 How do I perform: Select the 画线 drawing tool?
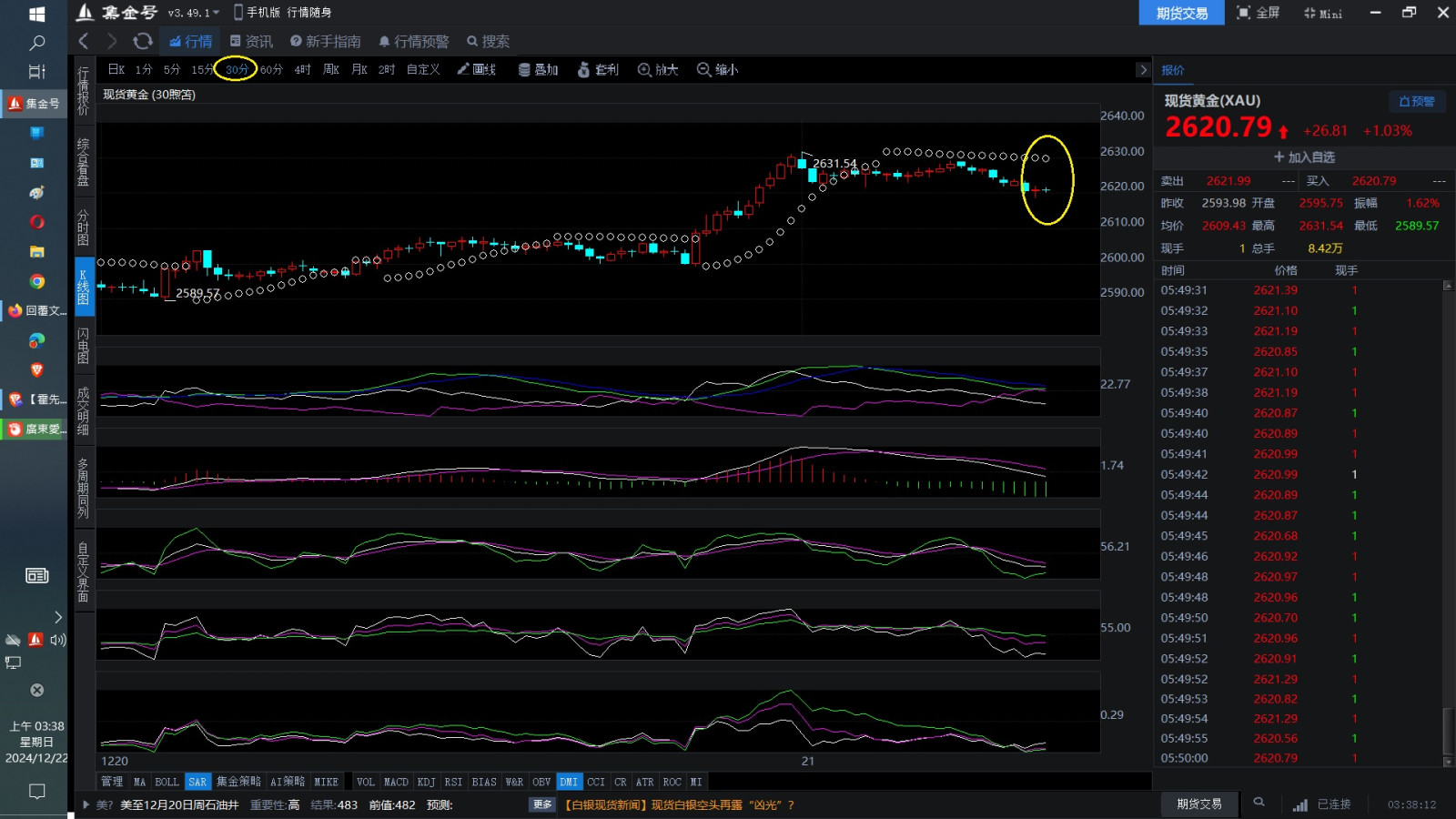(477, 69)
